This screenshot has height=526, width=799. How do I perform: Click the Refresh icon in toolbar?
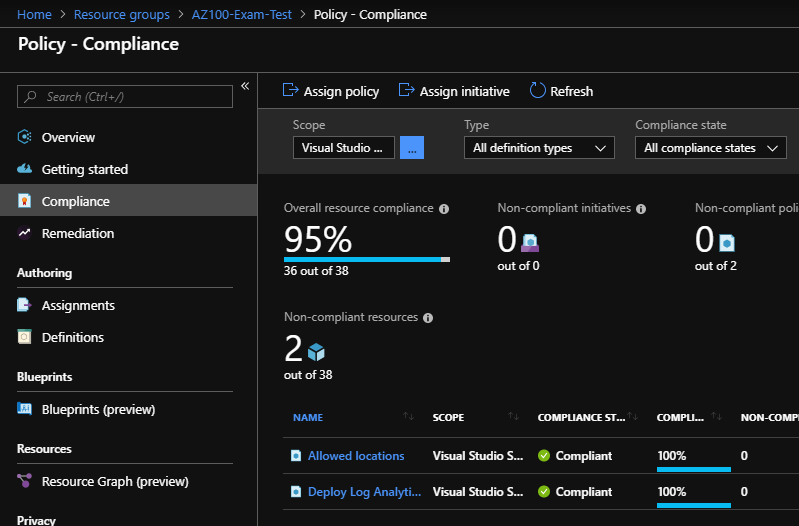click(x=537, y=90)
